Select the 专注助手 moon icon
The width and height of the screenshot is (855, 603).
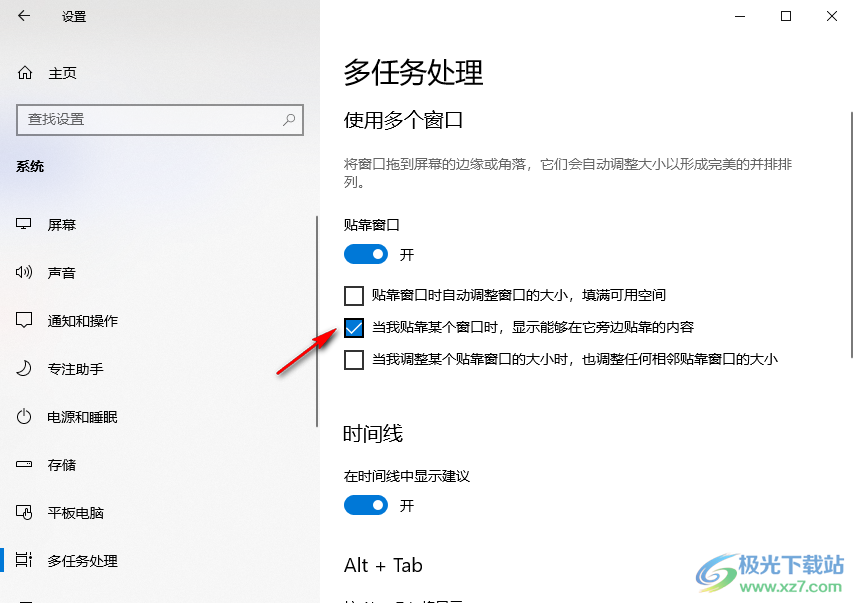[x=24, y=369]
